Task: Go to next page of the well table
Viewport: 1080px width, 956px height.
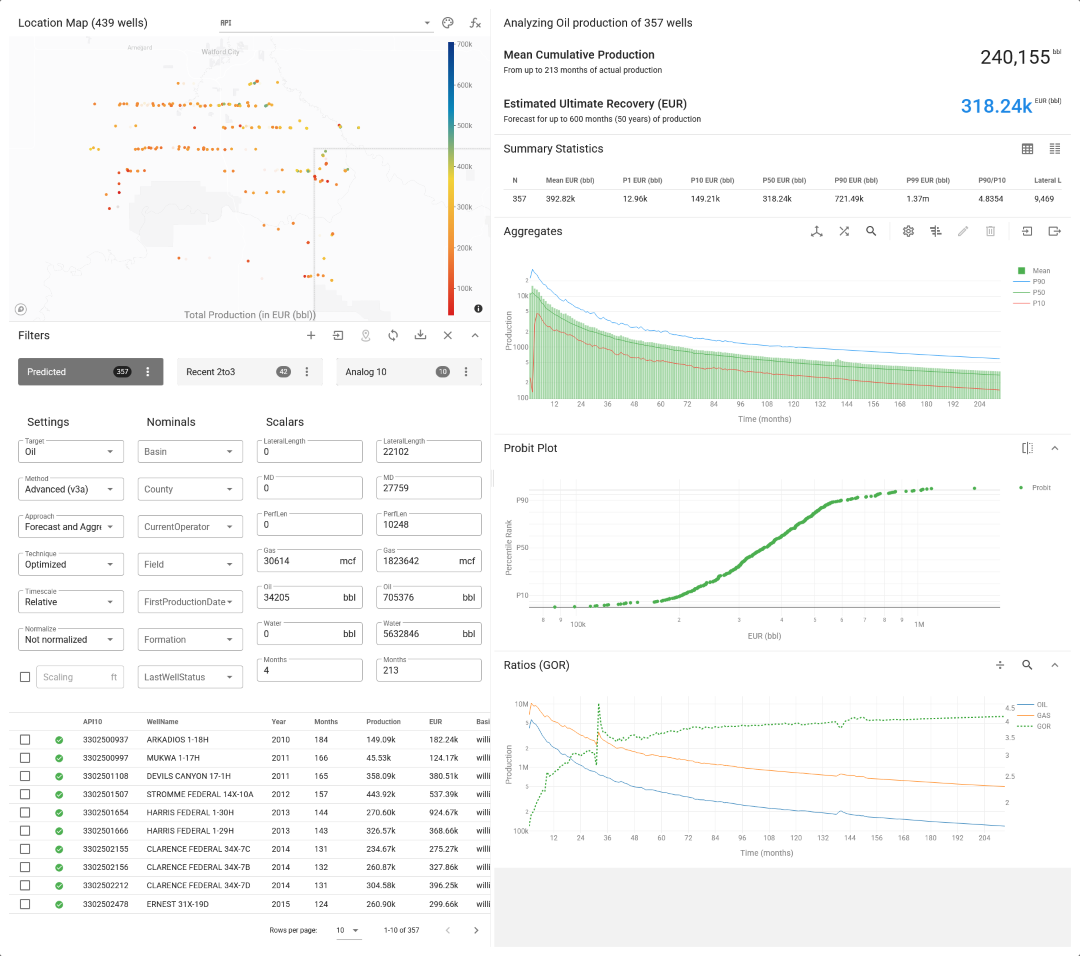Action: (475, 929)
